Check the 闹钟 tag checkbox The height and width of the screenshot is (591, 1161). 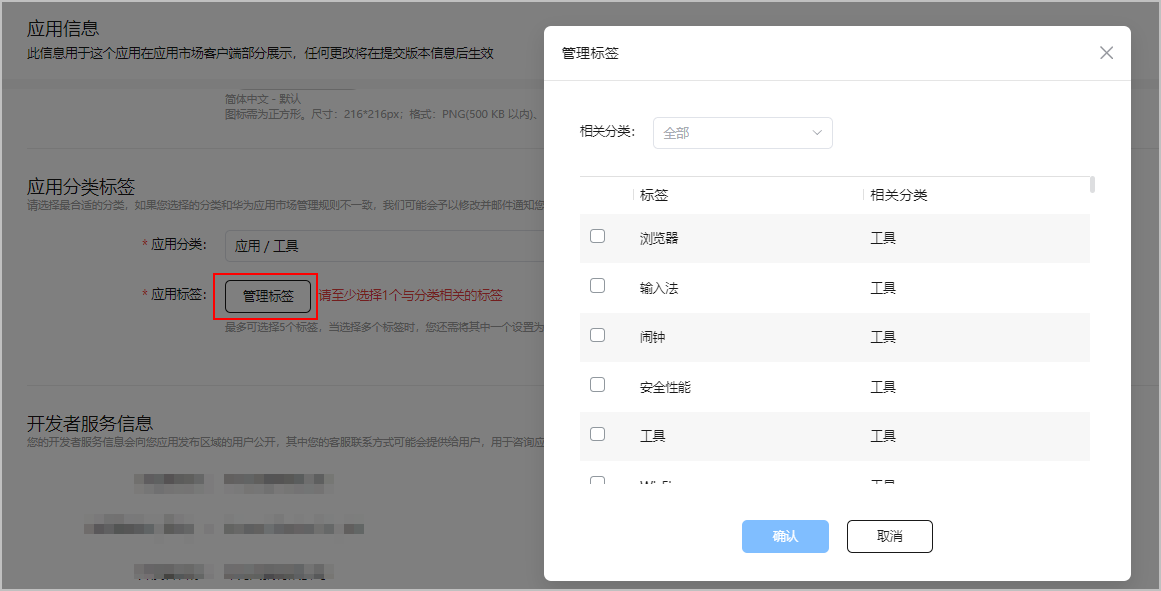pyautogui.click(x=597, y=334)
